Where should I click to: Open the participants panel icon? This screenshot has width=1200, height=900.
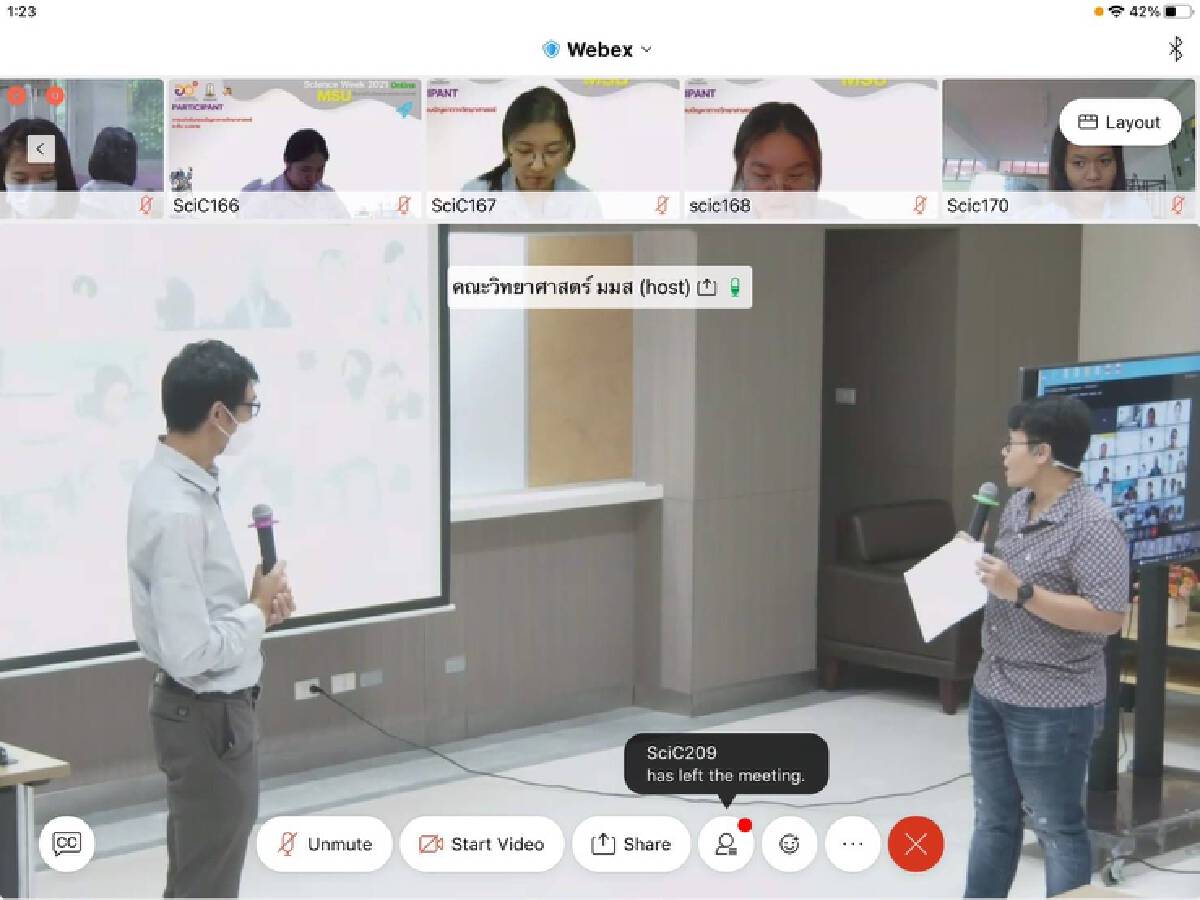click(726, 844)
